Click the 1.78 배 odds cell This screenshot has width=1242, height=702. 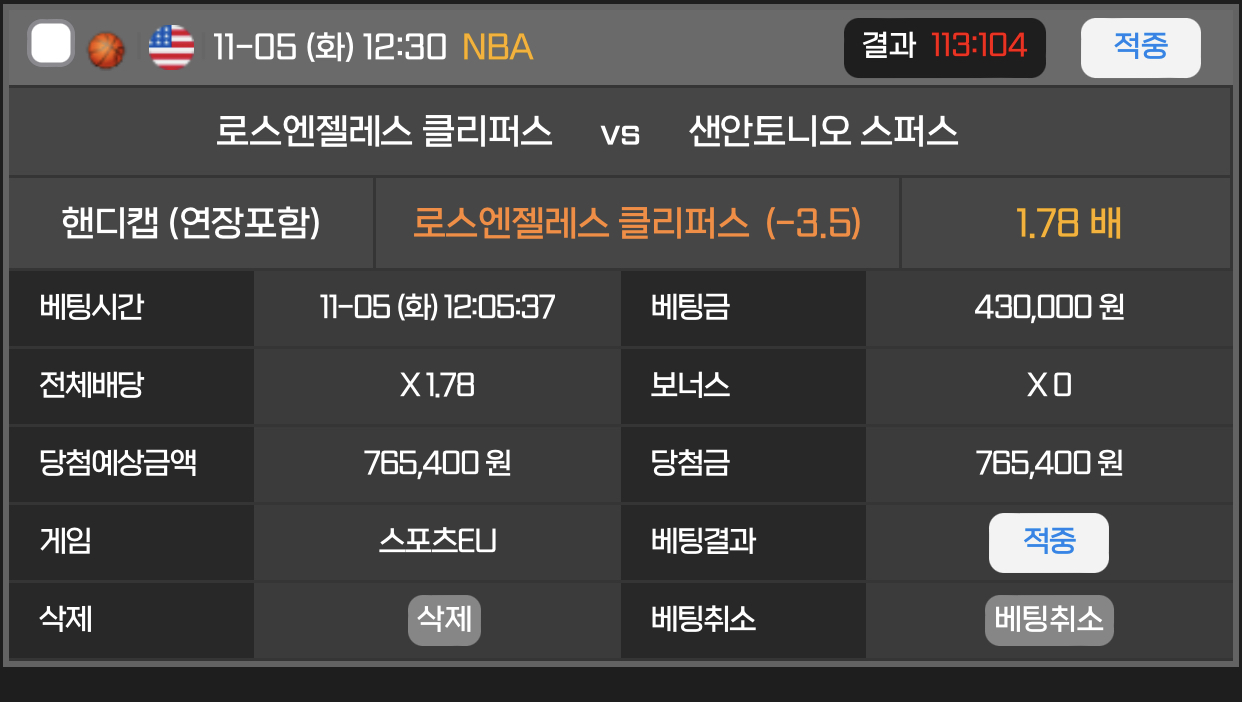1068,223
